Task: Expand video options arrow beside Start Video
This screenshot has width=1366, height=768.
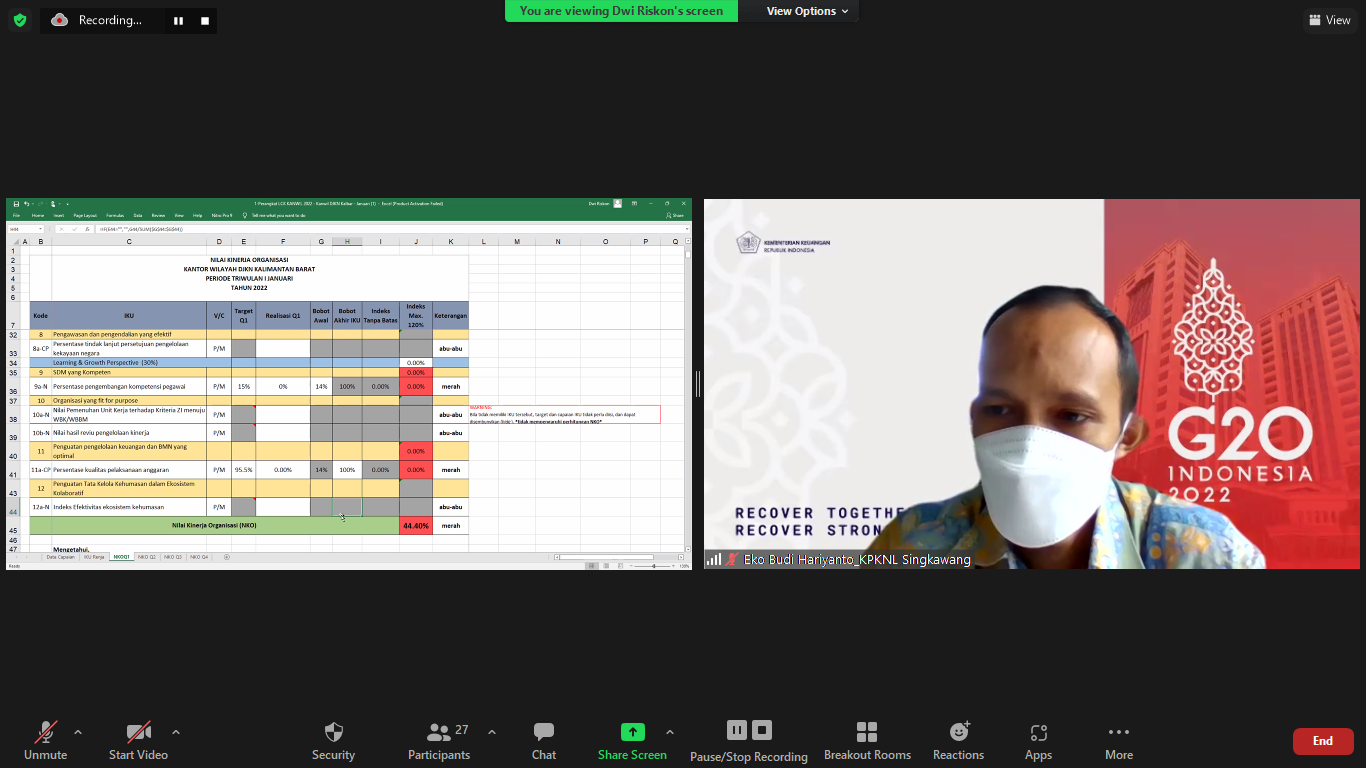Action: pos(176,732)
